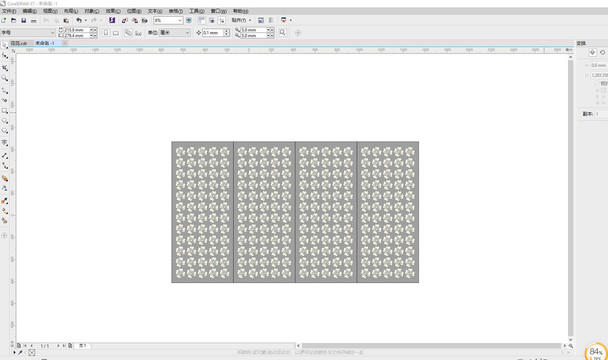Click the no-fill color swatch in status bar
The width and height of the screenshot is (608, 360).
32,353
